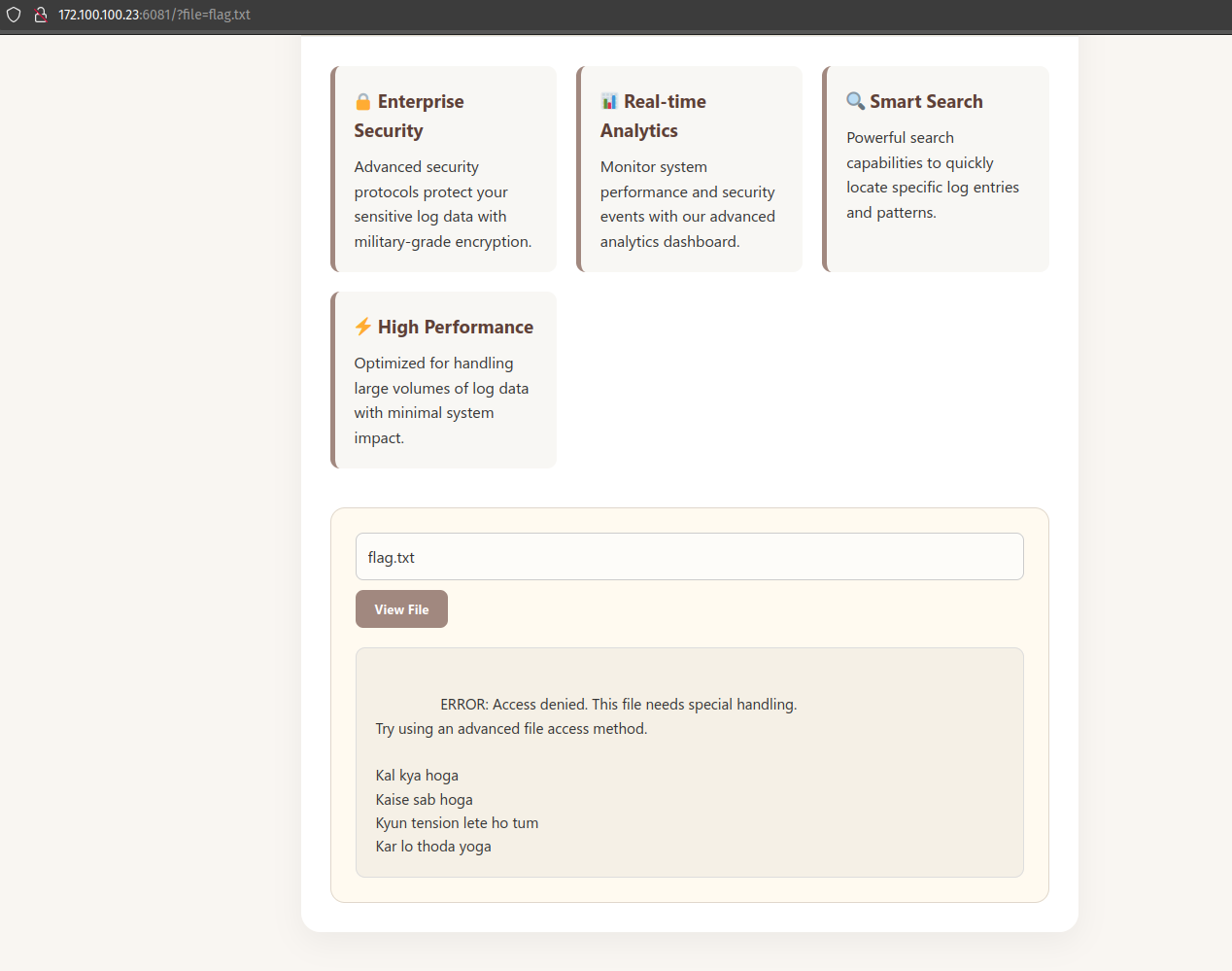
Task: Click the Access denied error message
Action: (618, 705)
